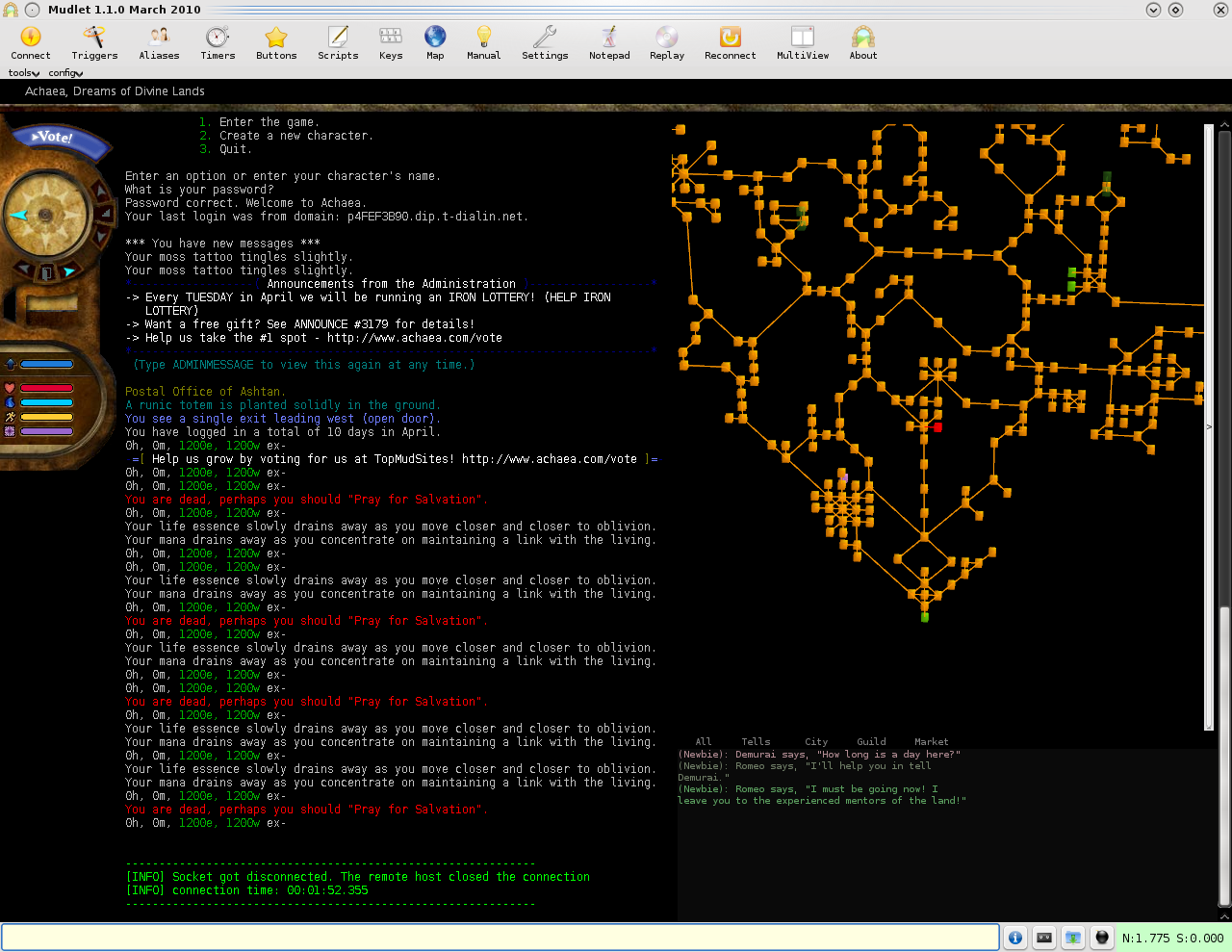Focus the command input line

(500, 938)
